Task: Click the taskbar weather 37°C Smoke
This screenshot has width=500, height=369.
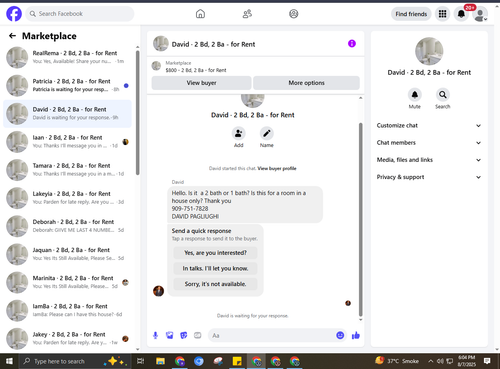Action: click(x=397, y=361)
